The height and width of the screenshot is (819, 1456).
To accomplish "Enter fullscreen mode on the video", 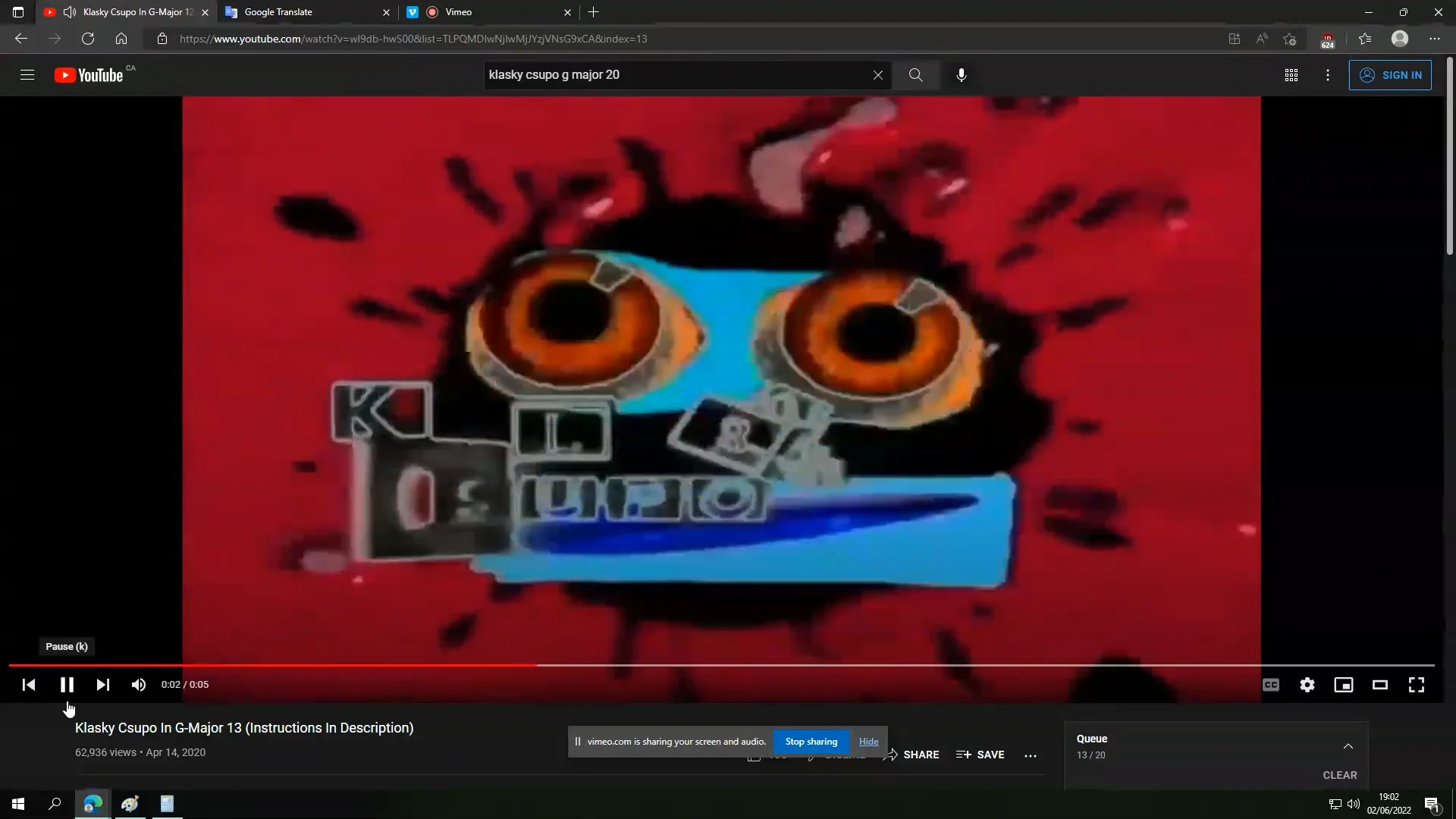I will [x=1416, y=684].
